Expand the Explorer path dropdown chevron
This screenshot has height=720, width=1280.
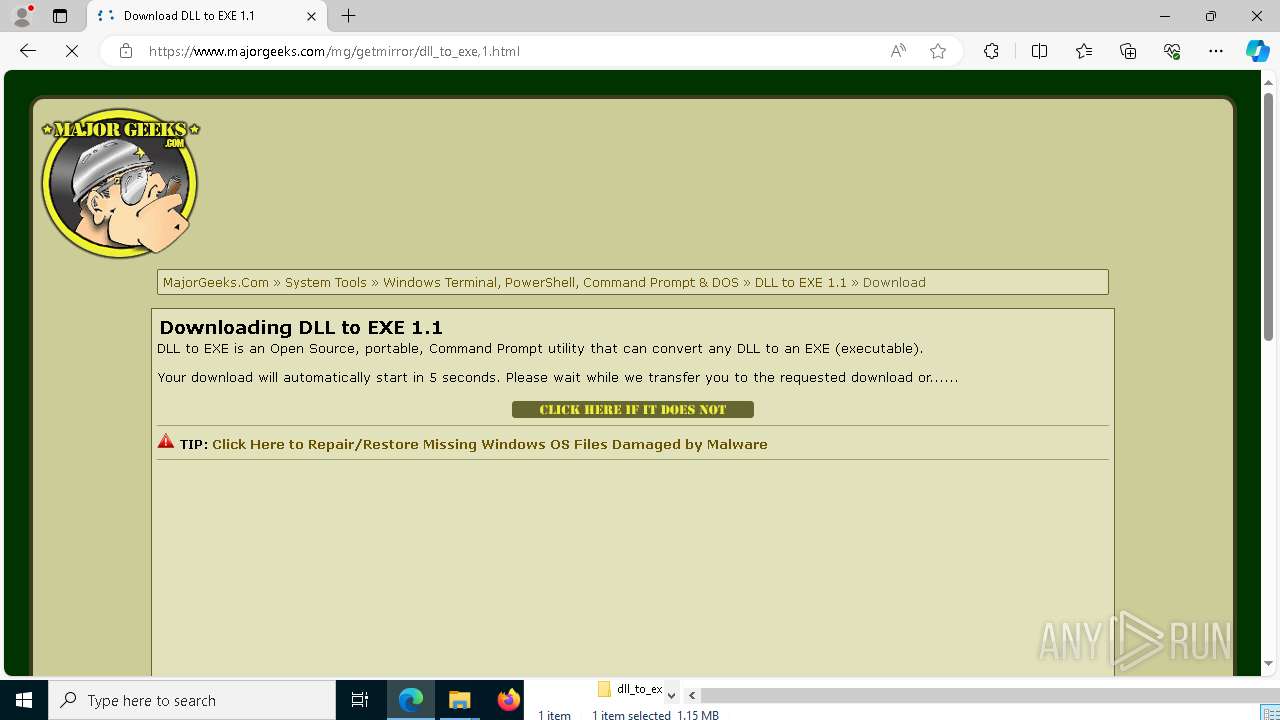tap(671, 695)
